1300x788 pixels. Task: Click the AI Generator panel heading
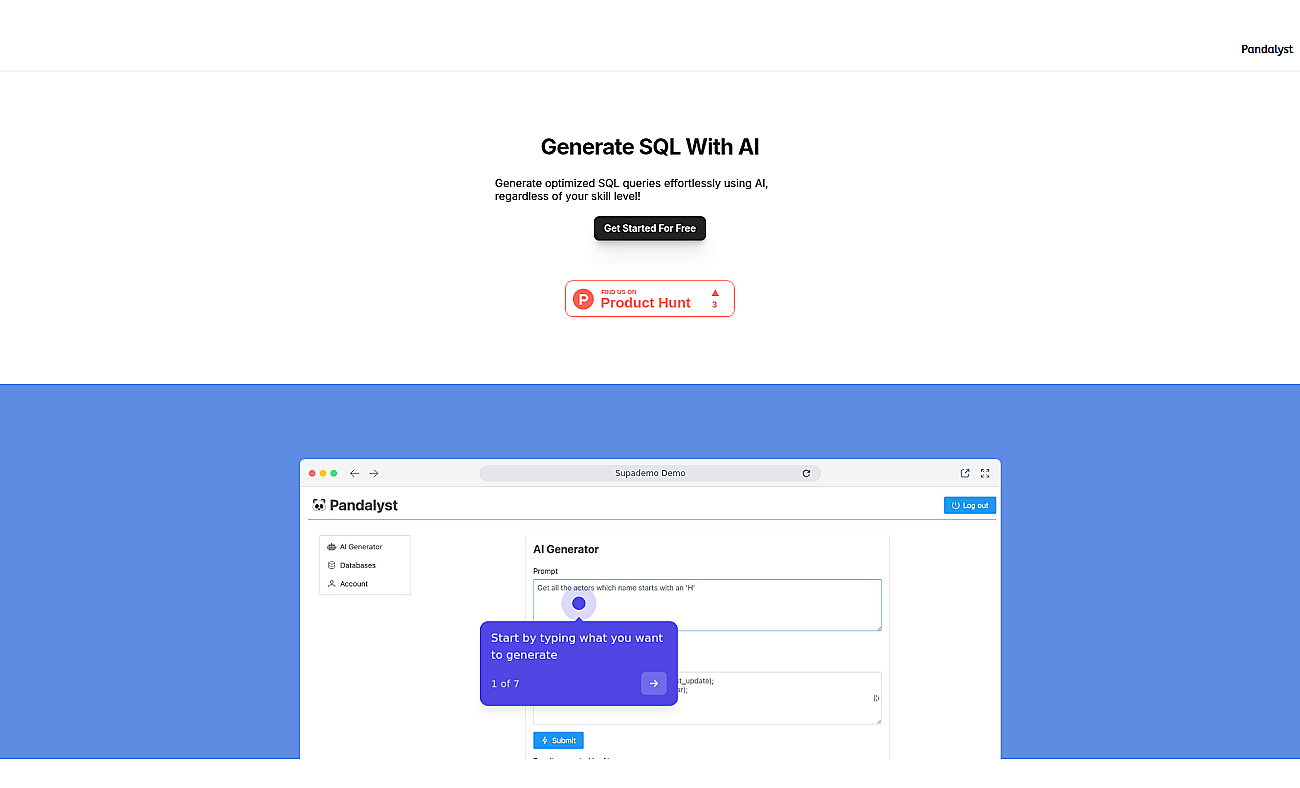coord(566,549)
